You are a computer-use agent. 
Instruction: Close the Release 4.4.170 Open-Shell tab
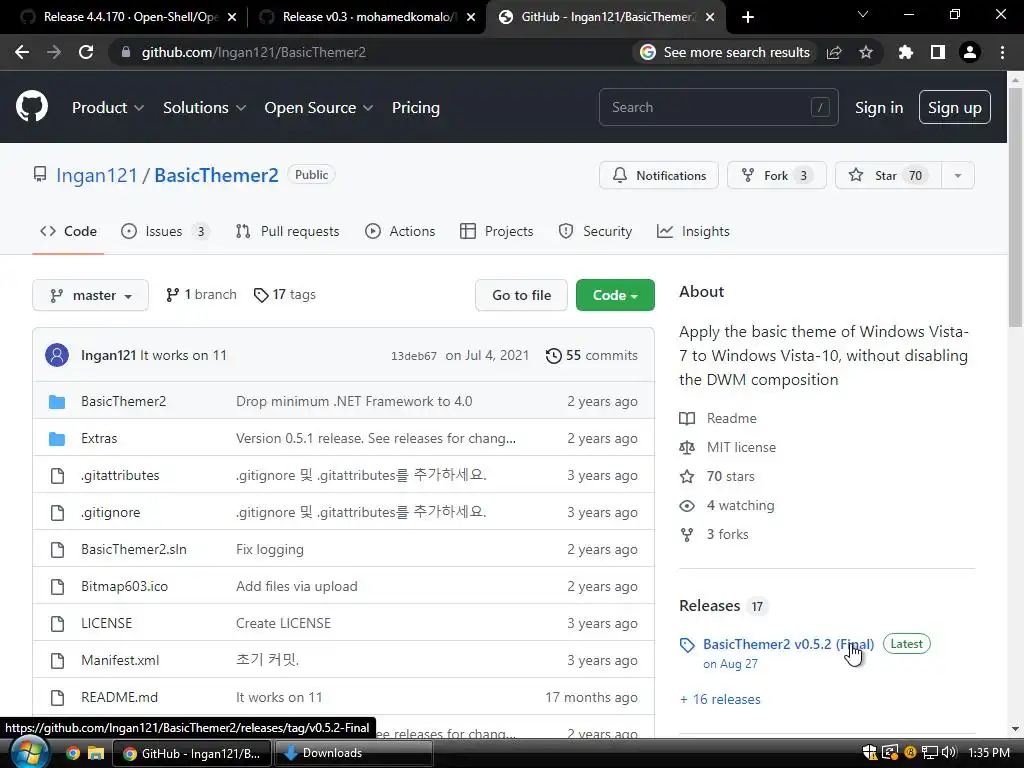[232, 17]
